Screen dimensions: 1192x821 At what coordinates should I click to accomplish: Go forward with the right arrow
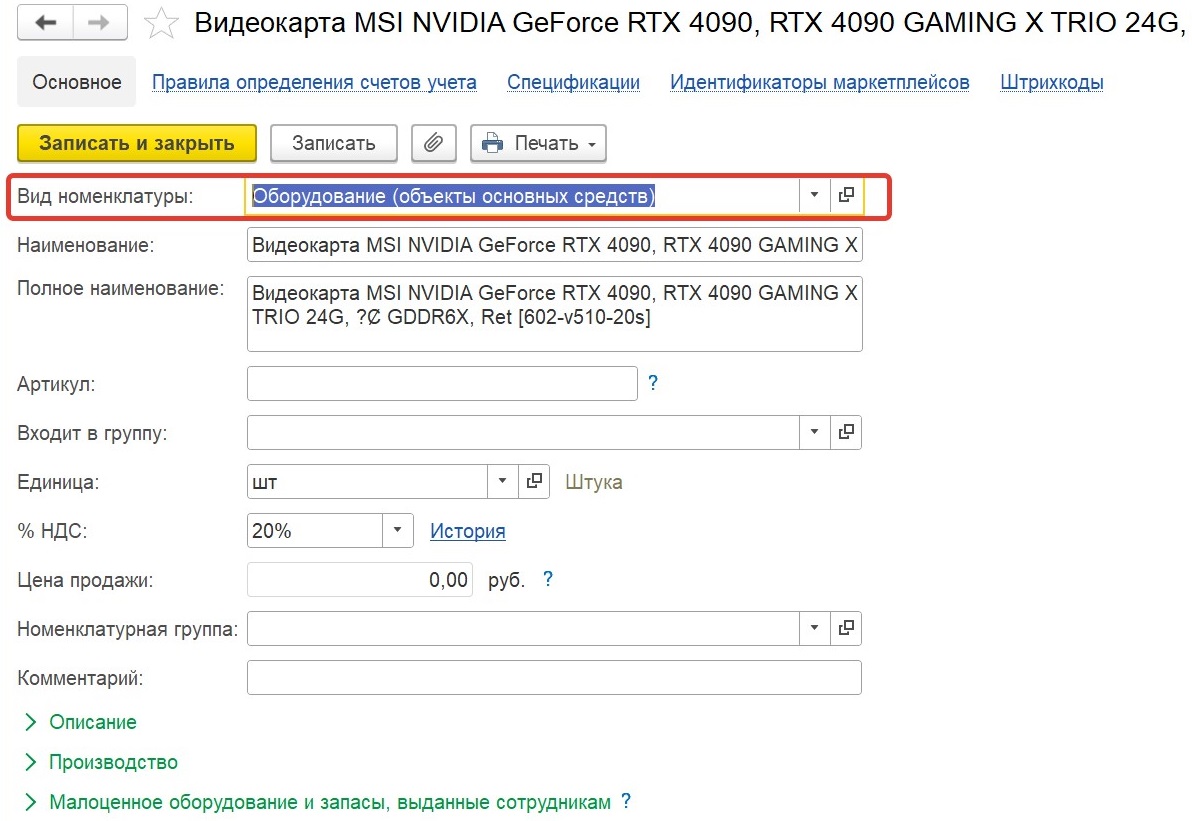100,23
